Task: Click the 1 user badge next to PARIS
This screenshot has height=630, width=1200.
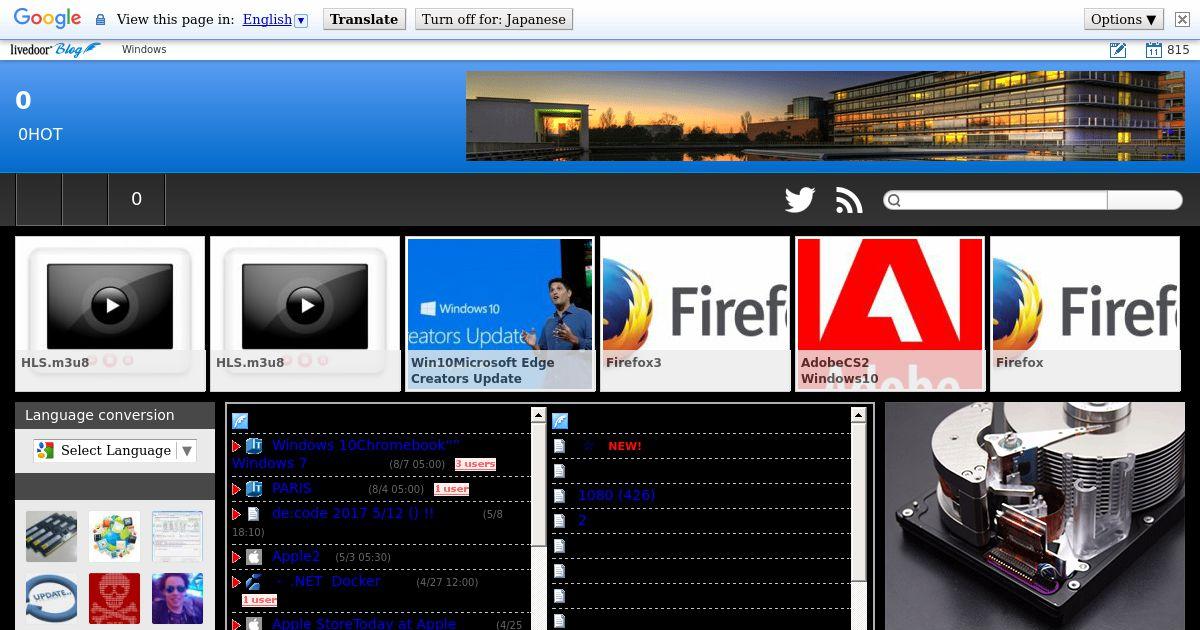Action: pos(451,489)
